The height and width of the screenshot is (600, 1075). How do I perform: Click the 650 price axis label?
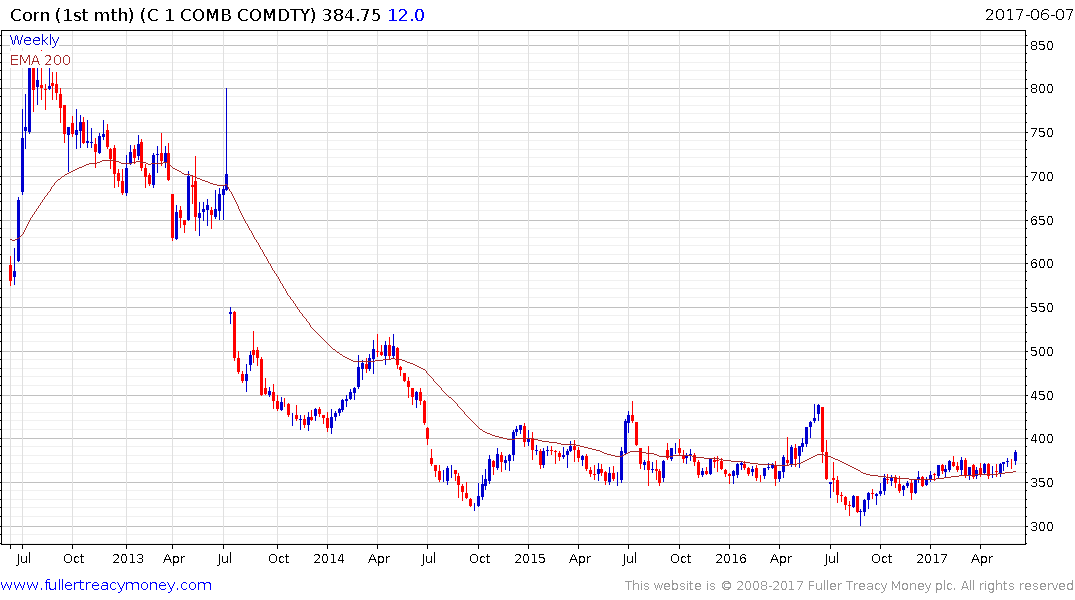coord(1041,220)
